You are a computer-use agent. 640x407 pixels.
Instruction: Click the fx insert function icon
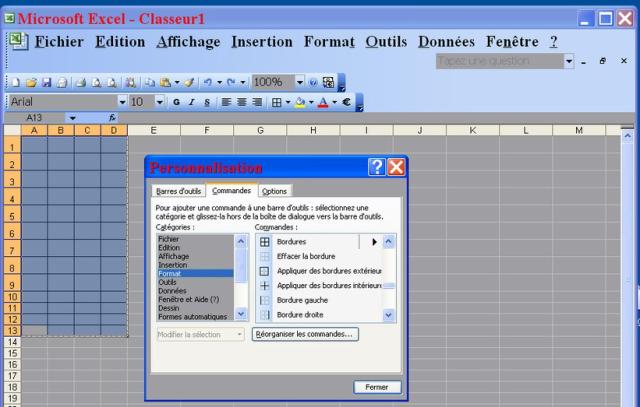(x=112, y=118)
